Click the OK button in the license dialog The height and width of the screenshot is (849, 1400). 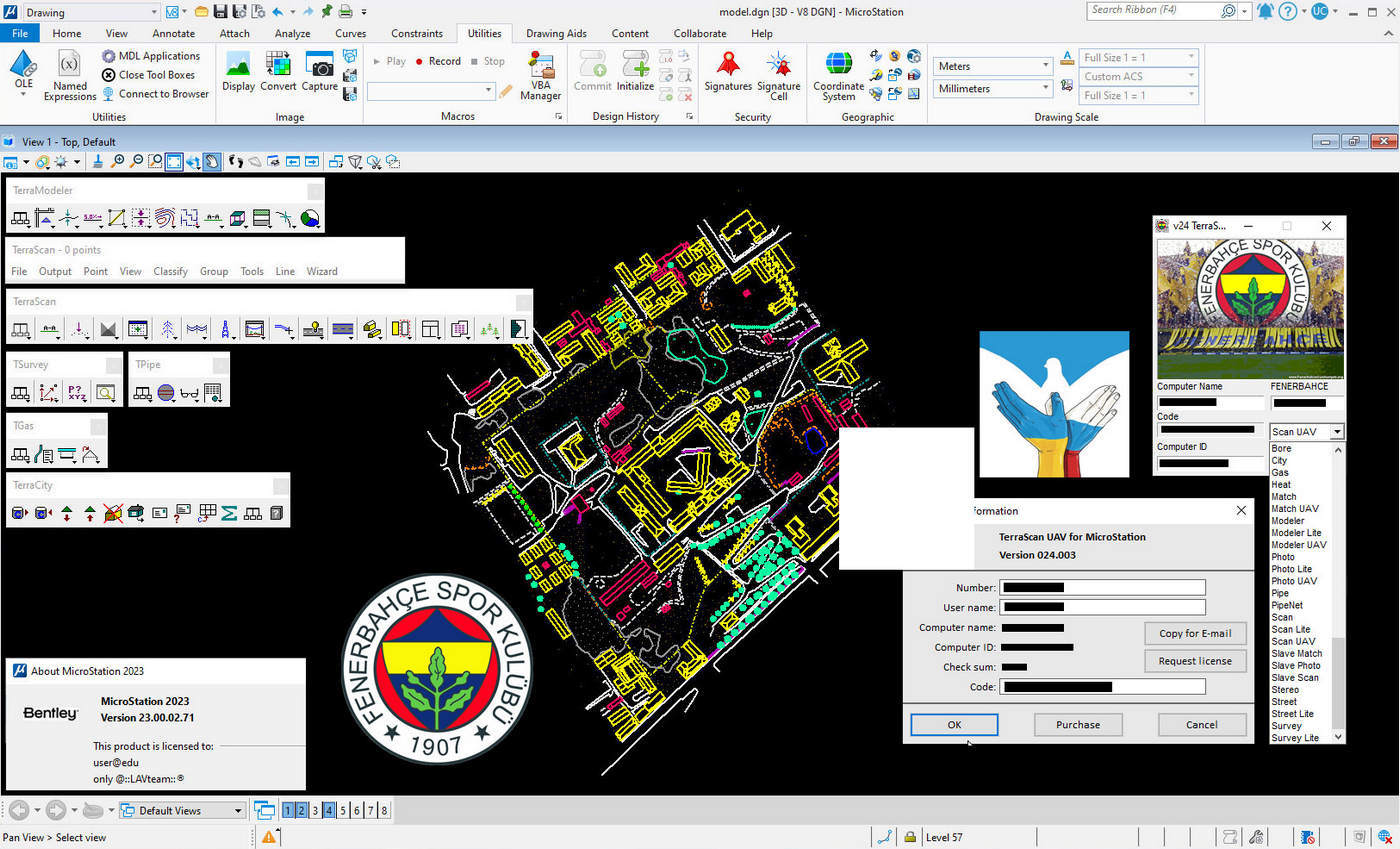click(x=954, y=724)
